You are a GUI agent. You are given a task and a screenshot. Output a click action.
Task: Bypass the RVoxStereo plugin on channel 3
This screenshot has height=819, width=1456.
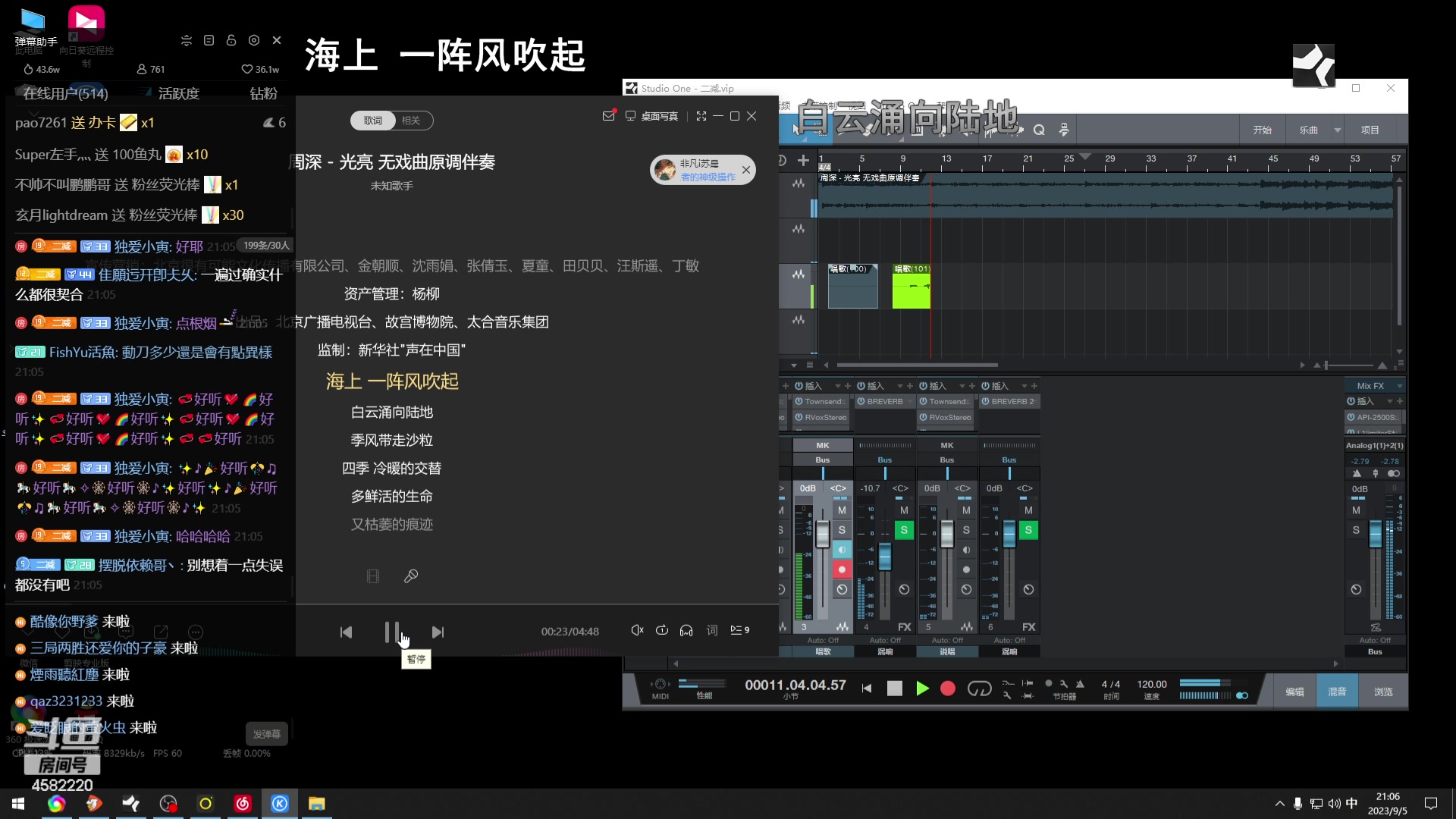[799, 417]
